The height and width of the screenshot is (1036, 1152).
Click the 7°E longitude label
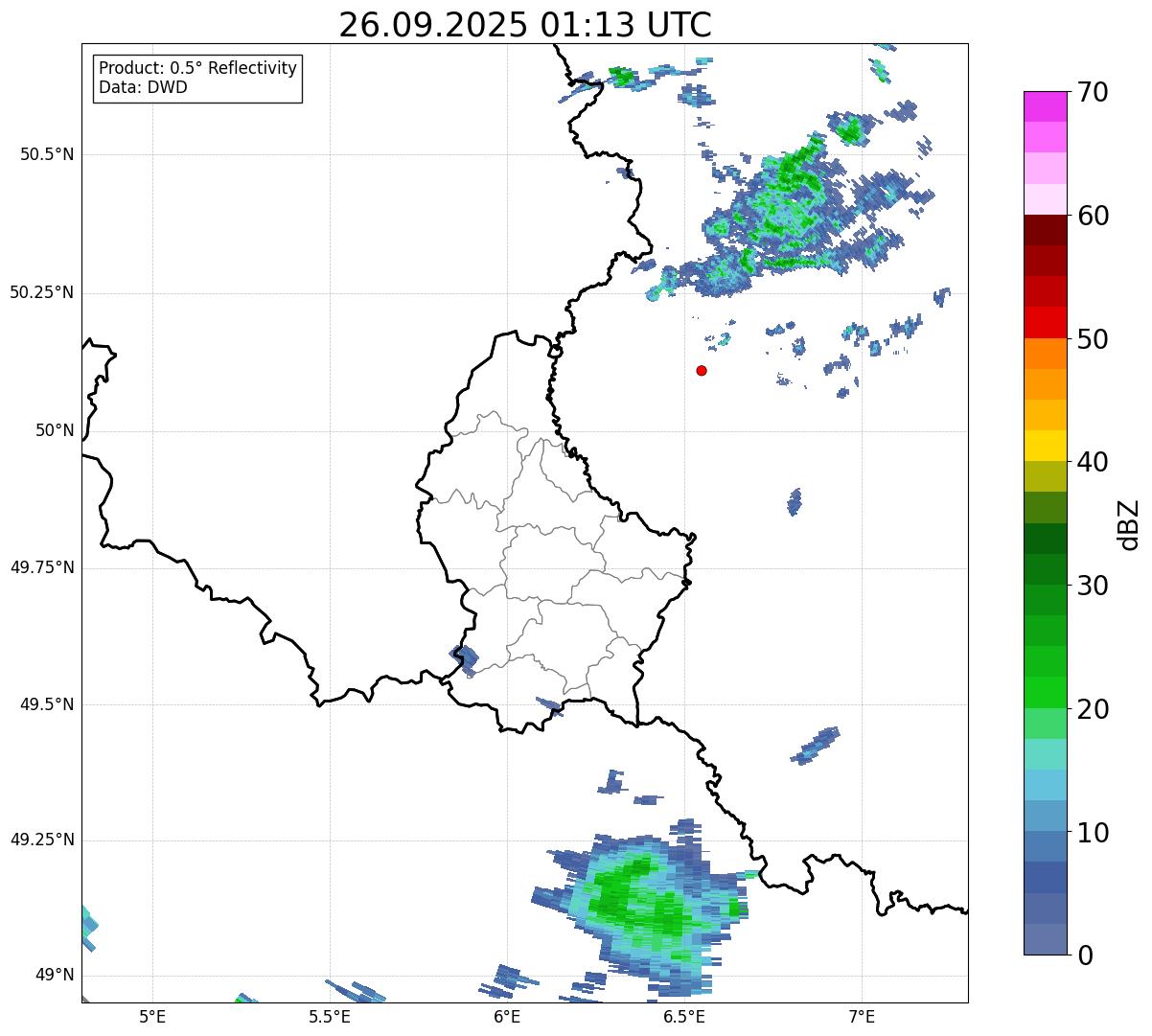(x=862, y=1016)
